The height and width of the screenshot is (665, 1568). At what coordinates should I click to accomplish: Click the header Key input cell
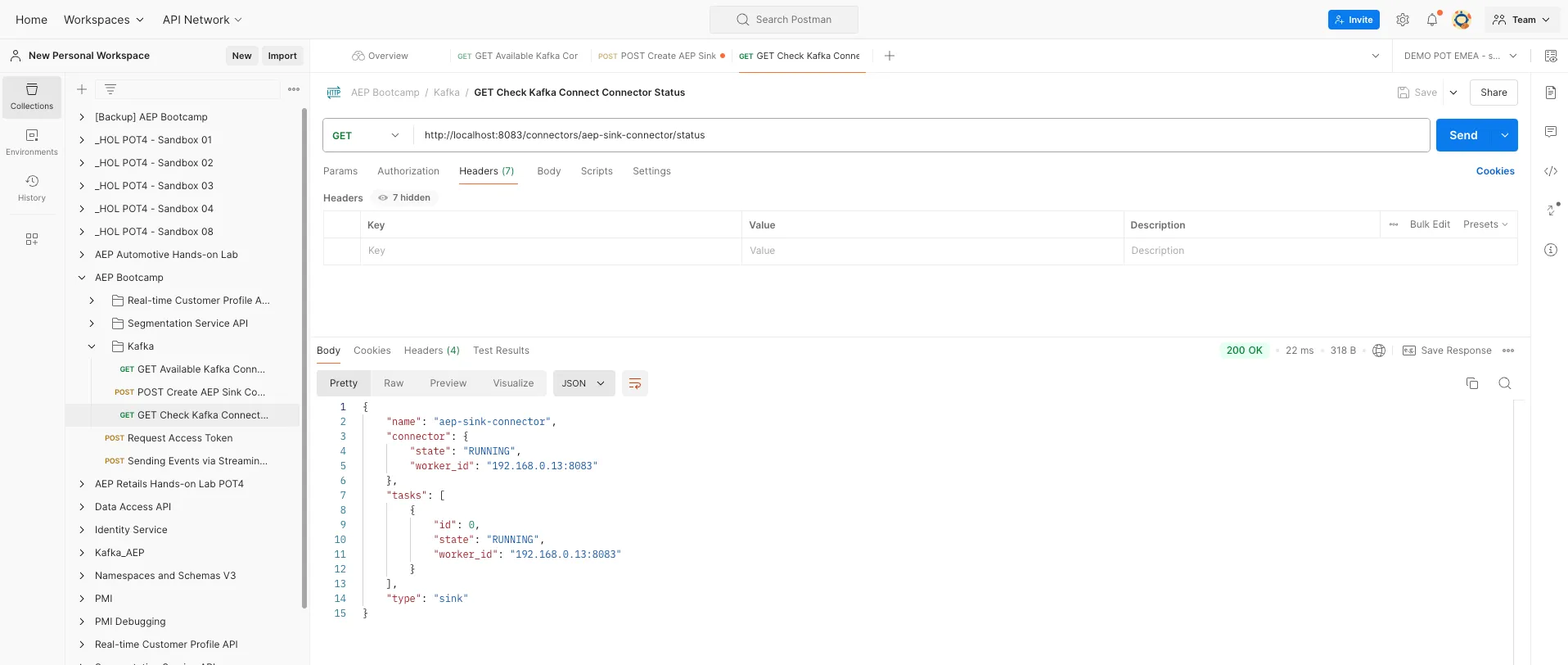pos(551,251)
